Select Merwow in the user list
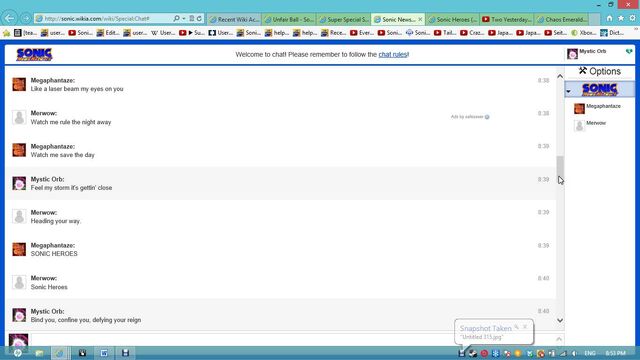This screenshot has width=640, height=360. [x=590, y=125]
